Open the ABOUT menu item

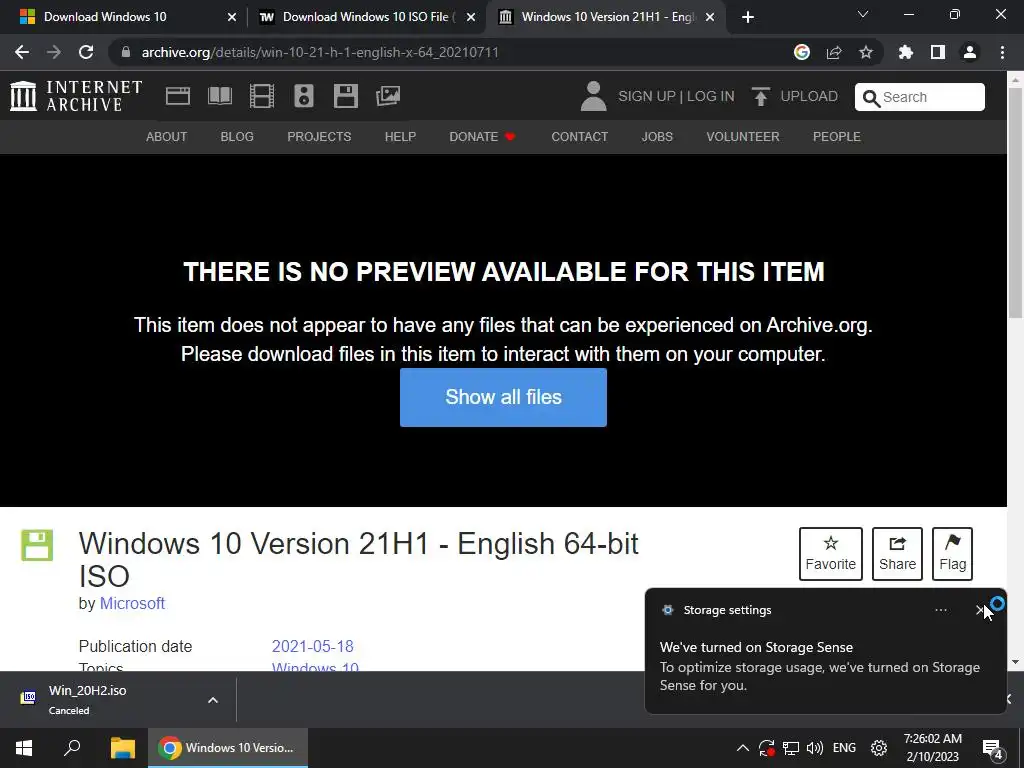coord(167,136)
